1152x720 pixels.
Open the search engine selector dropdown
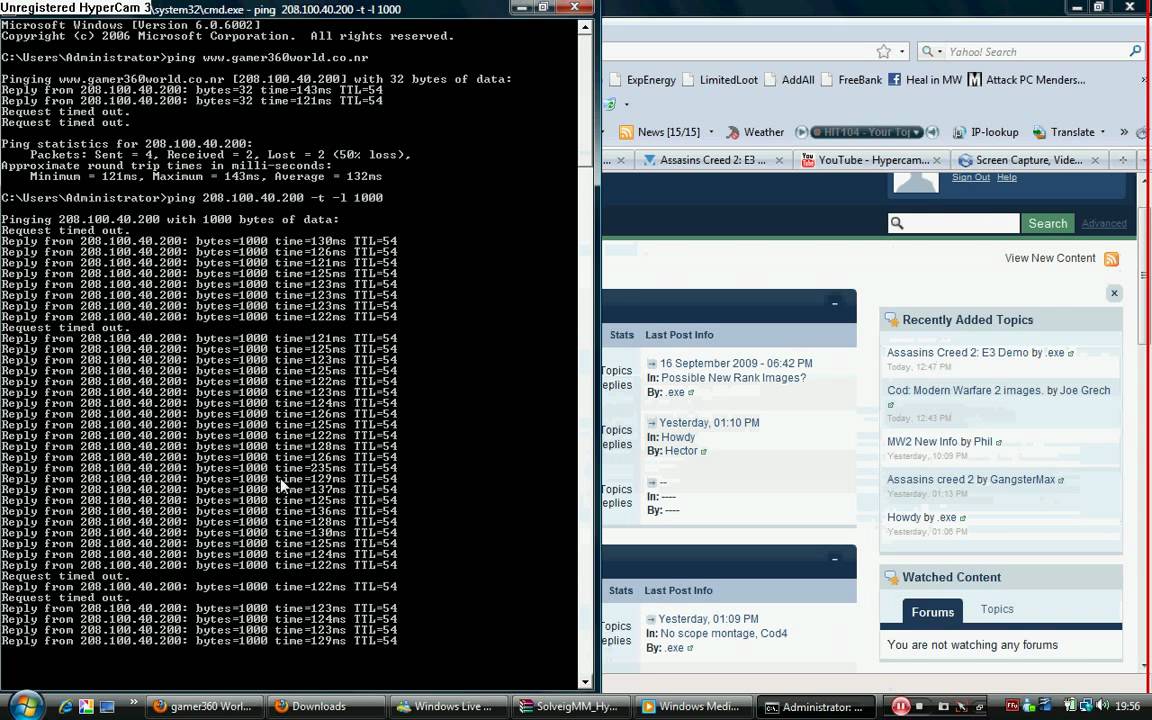pyautogui.click(x=932, y=51)
